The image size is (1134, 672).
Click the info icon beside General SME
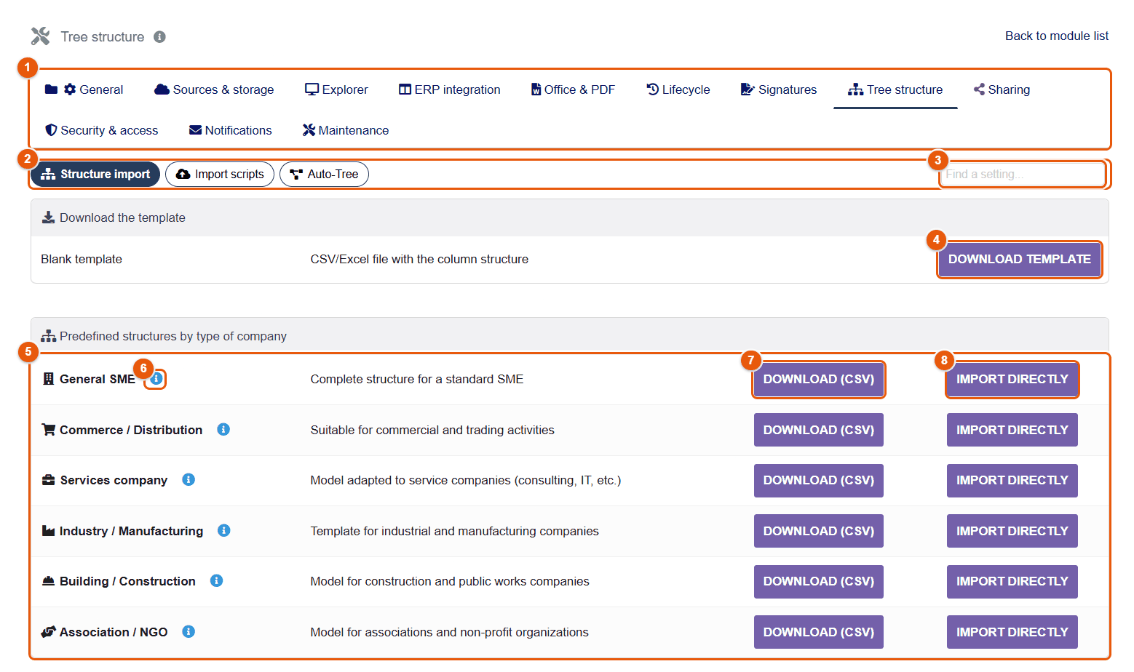(x=156, y=378)
